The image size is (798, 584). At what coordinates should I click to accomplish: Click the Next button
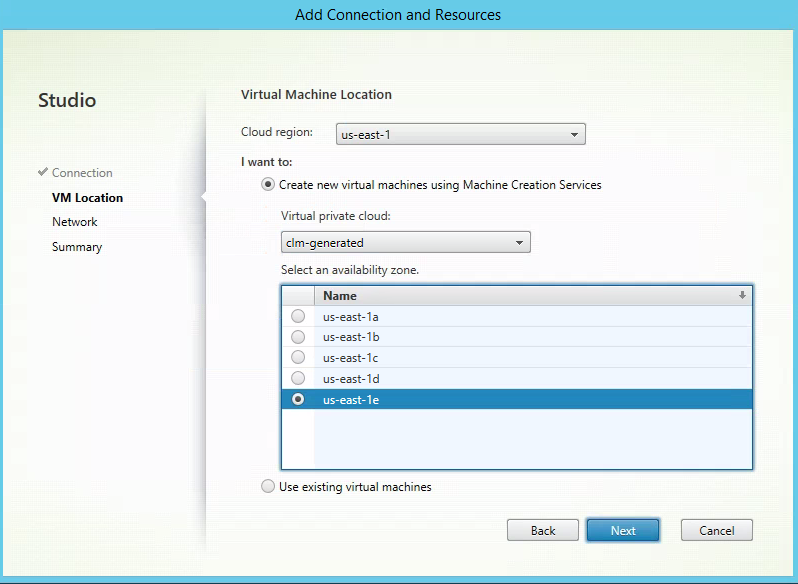[x=623, y=531]
